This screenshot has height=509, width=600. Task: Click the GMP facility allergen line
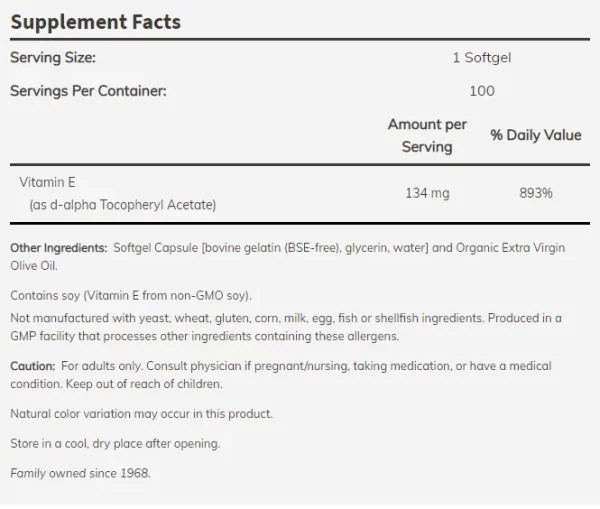[x=205, y=336]
